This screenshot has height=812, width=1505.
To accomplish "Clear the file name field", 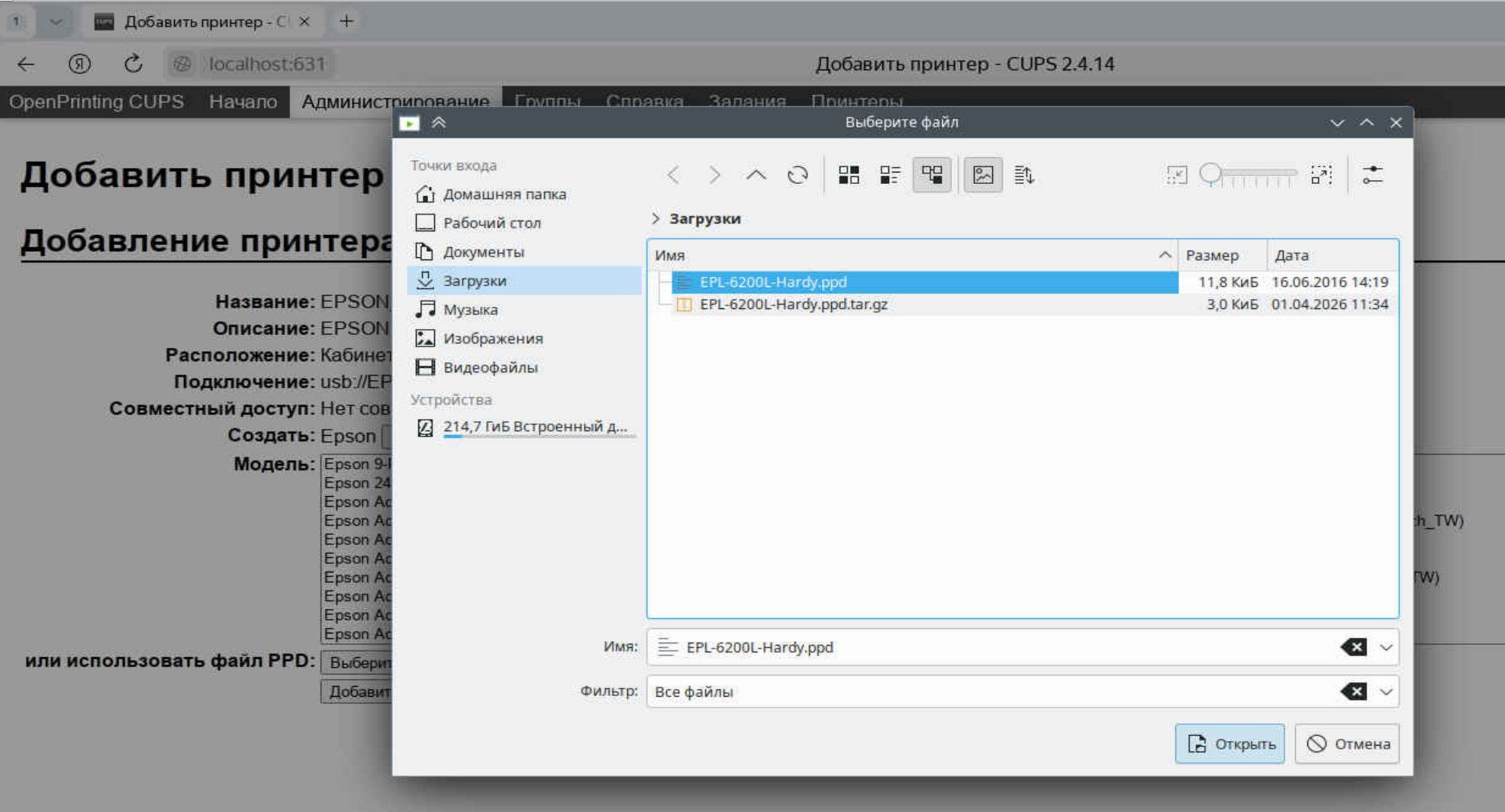I will tap(1353, 647).
